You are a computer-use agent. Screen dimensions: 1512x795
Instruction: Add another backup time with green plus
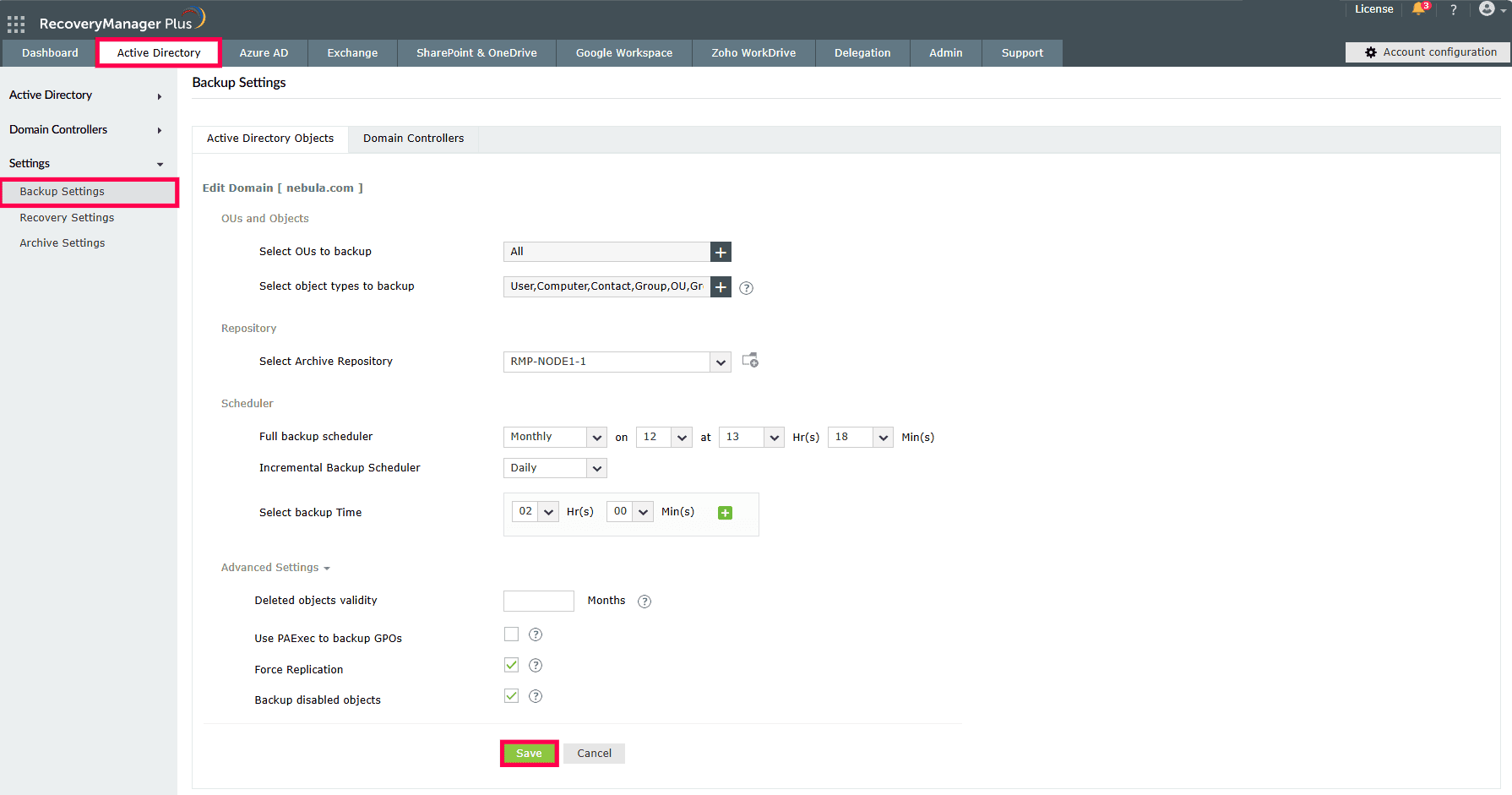click(x=725, y=513)
